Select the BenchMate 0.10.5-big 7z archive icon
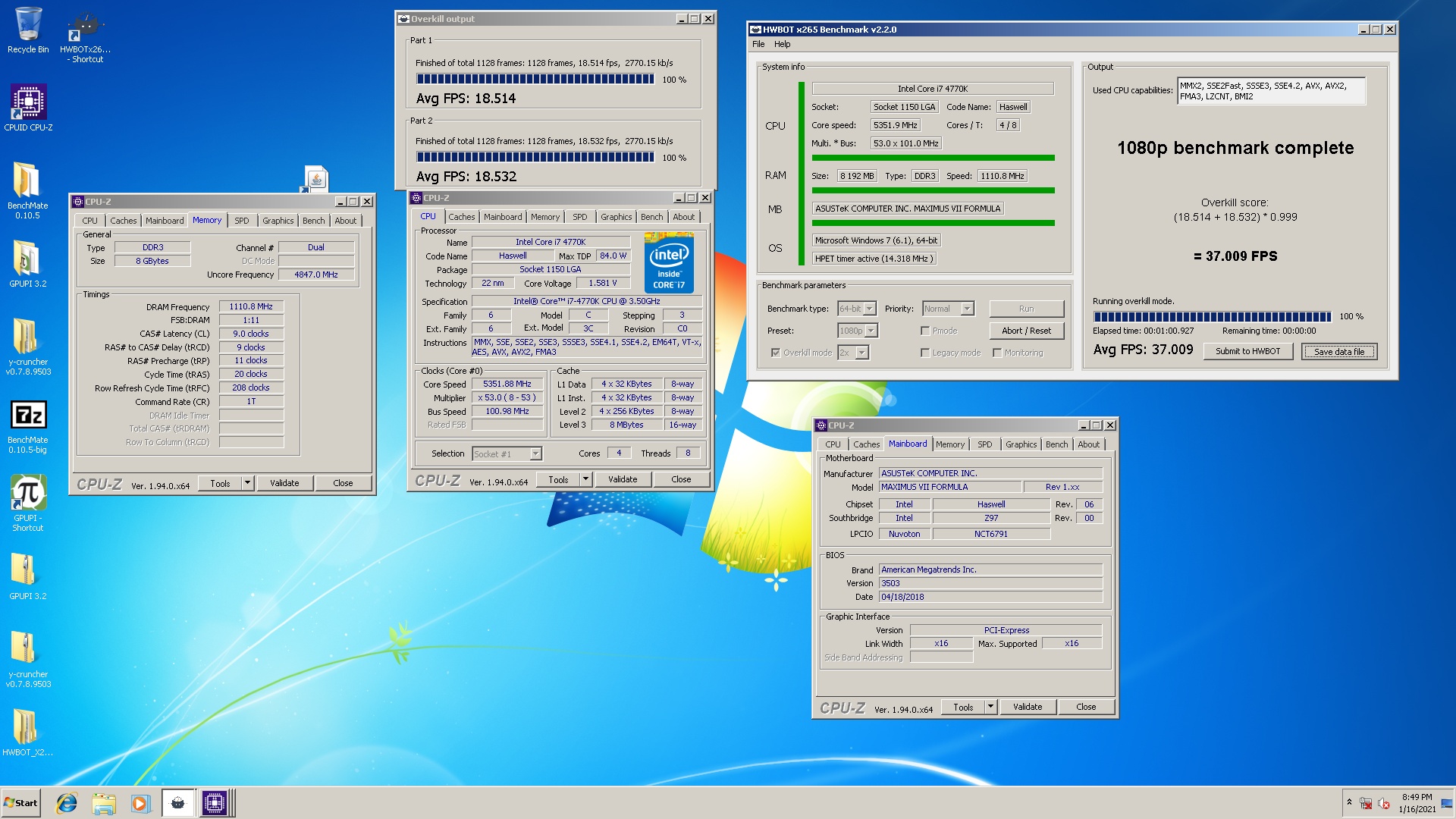 (x=28, y=427)
